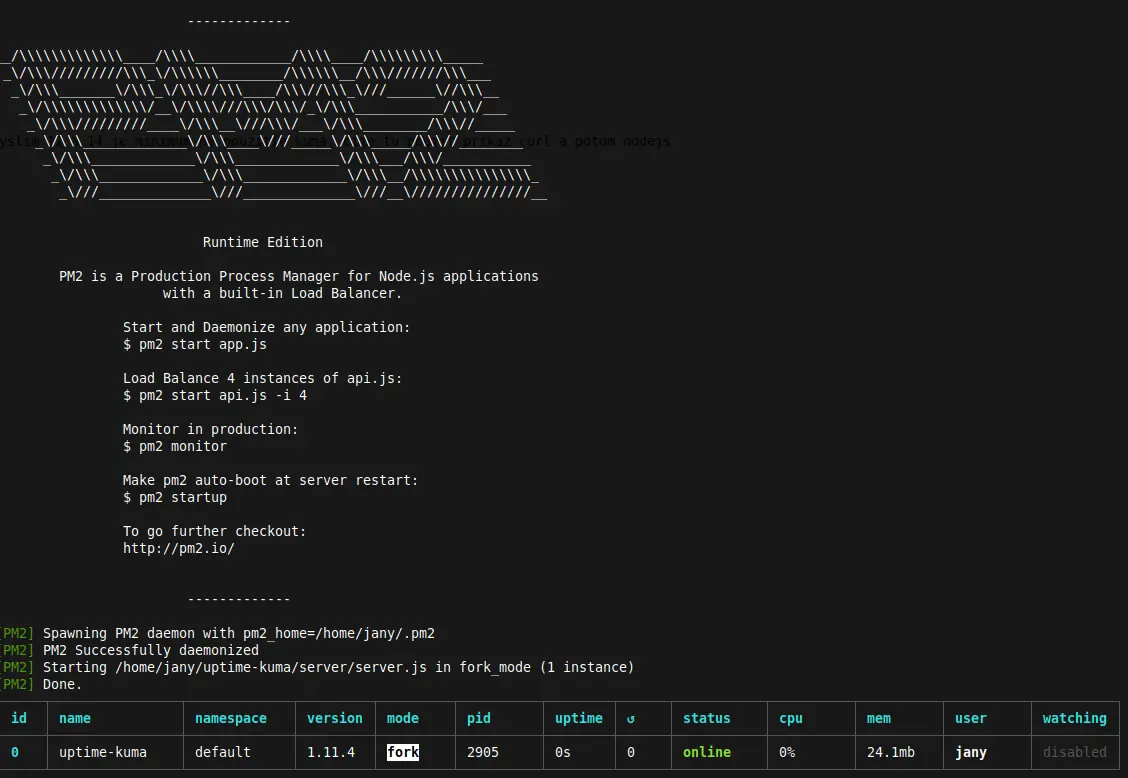Select the "$ pm2 start app.js" command line

click(195, 345)
